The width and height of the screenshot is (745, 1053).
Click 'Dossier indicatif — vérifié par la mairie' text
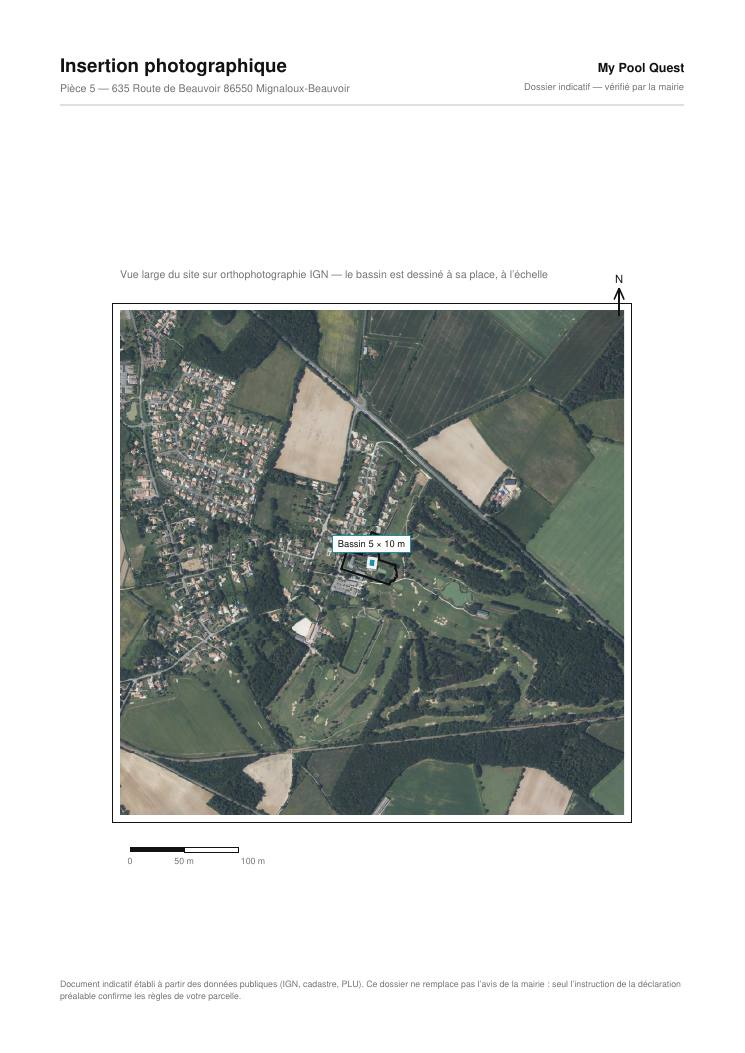point(604,87)
